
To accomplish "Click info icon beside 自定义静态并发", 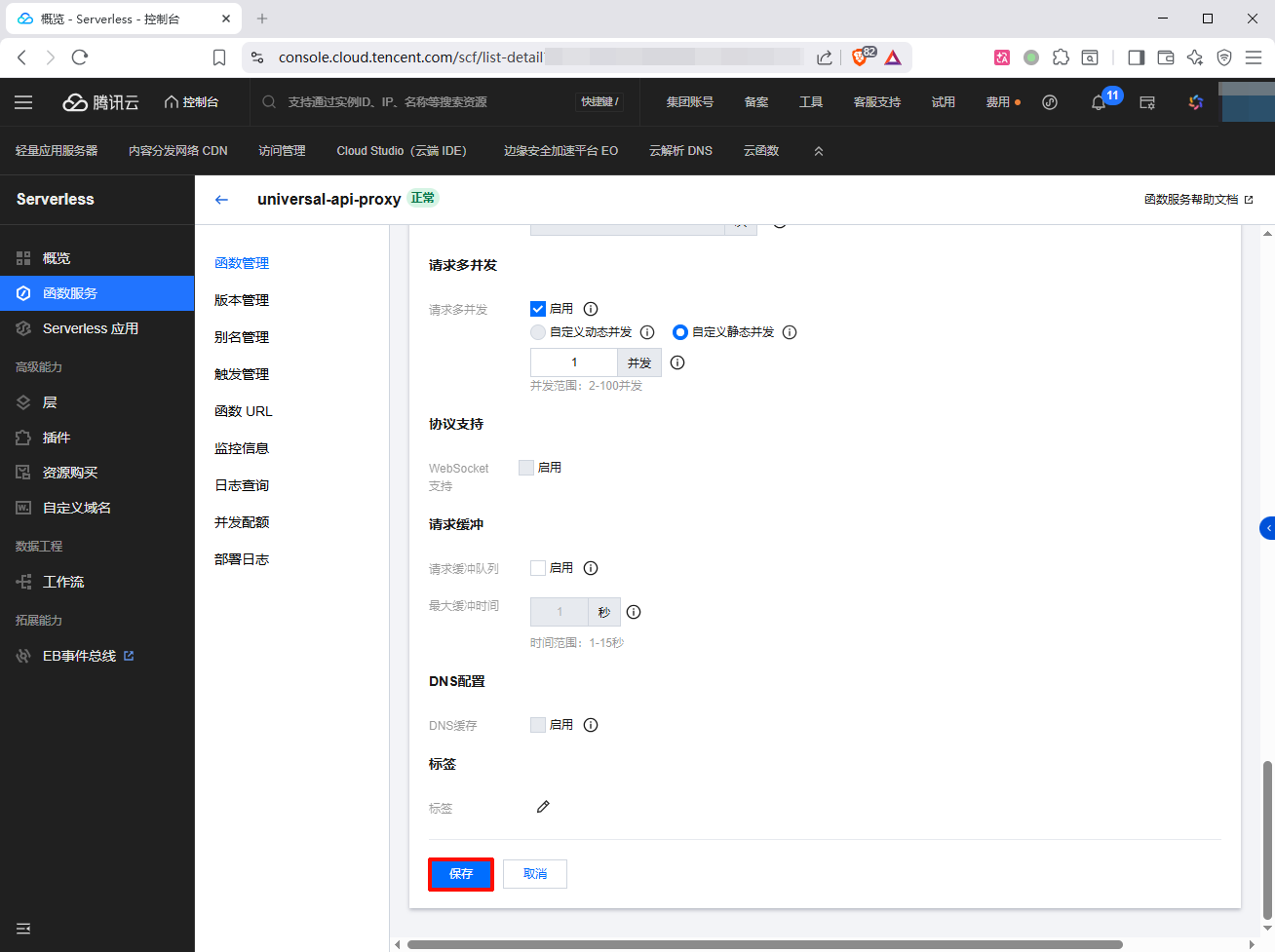I will pyautogui.click(x=790, y=332).
